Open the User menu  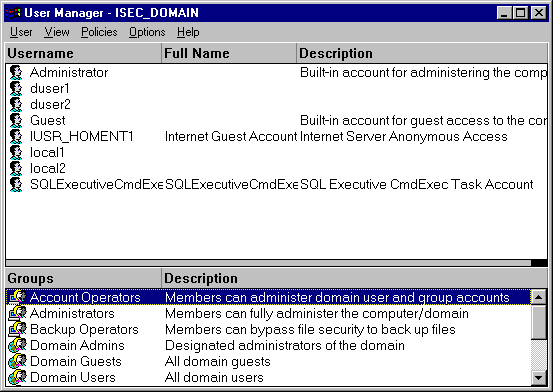tap(21, 32)
